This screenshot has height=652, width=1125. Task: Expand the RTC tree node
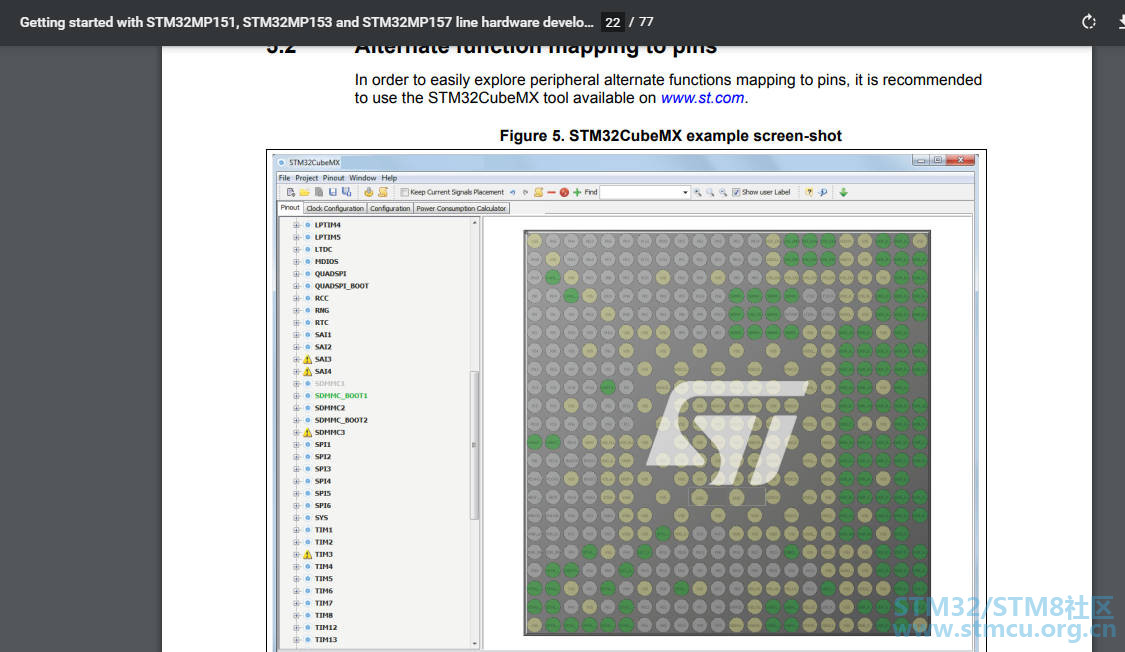(x=296, y=323)
